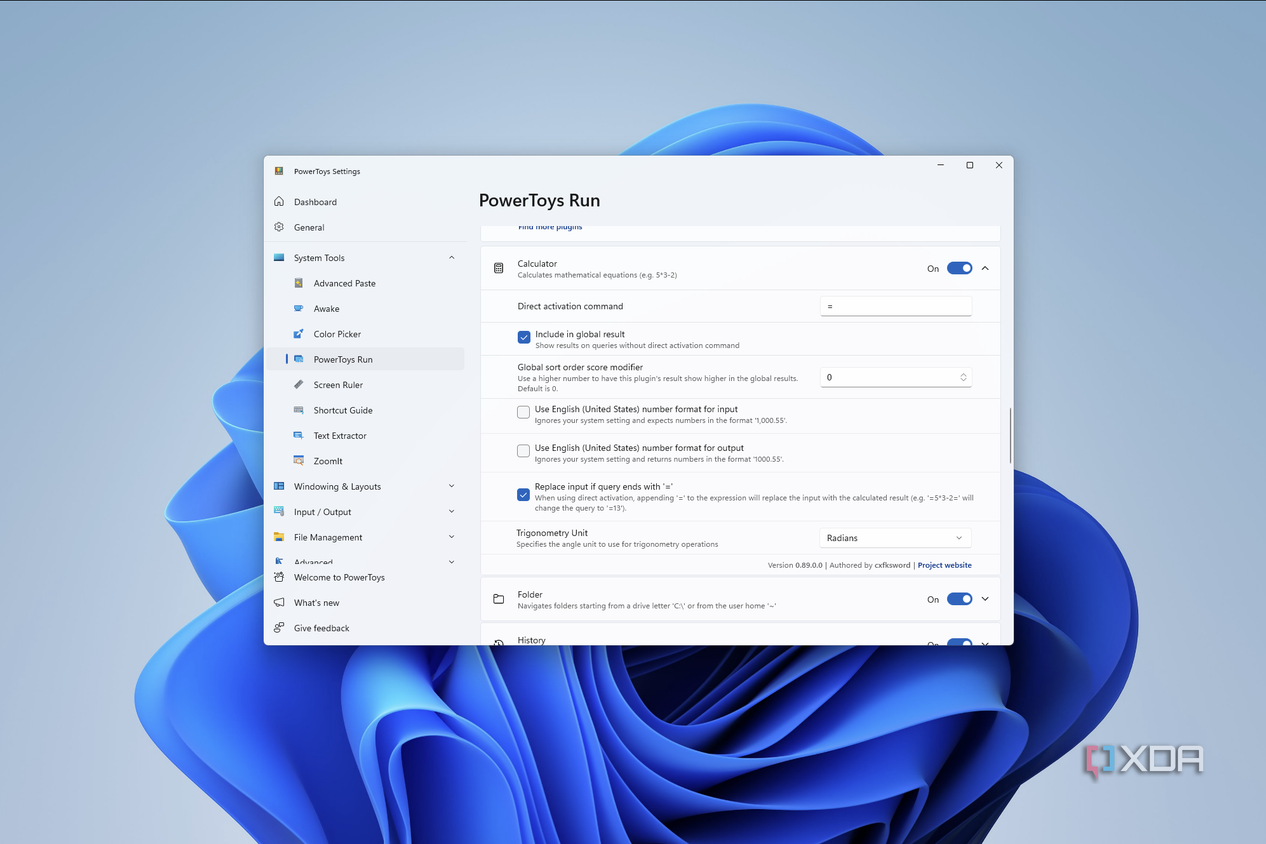Click the Calculator plugin icon
The image size is (1266, 844).
click(x=499, y=268)
